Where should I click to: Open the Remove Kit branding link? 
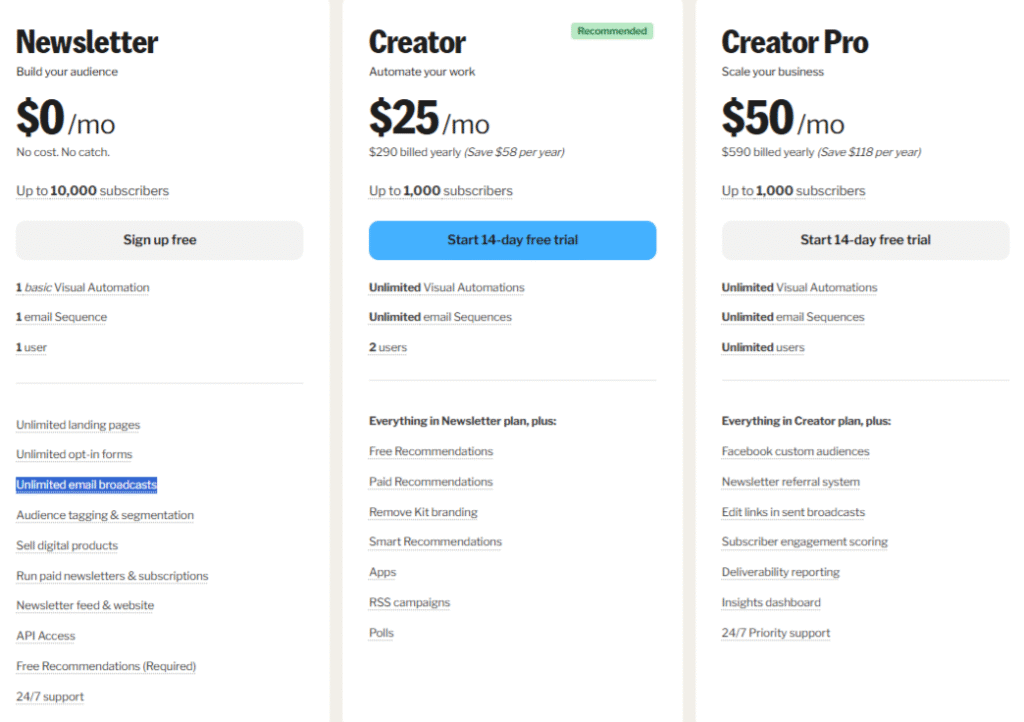[423, 512]
